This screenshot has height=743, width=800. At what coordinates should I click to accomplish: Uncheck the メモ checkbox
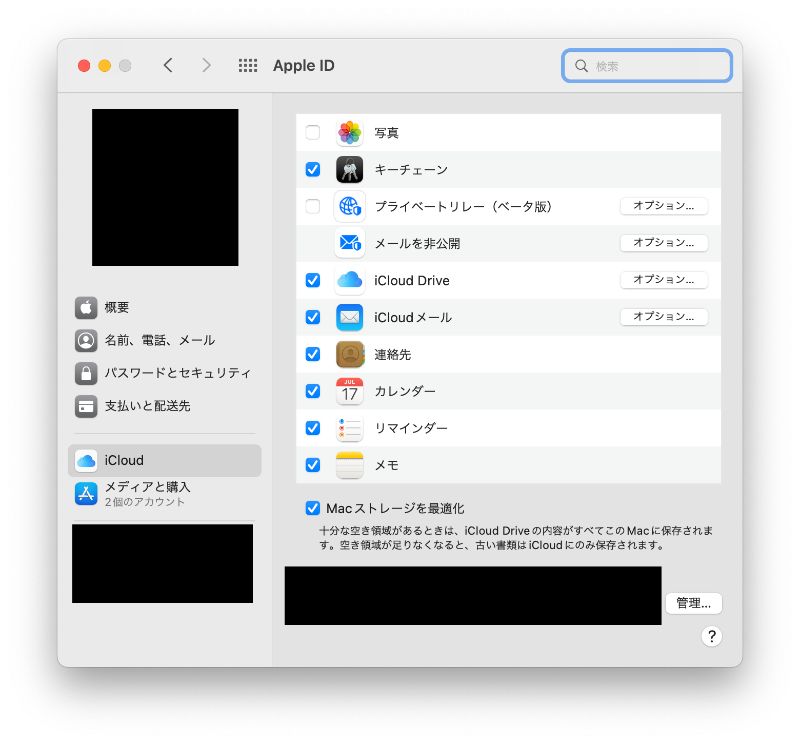(313, 465)
